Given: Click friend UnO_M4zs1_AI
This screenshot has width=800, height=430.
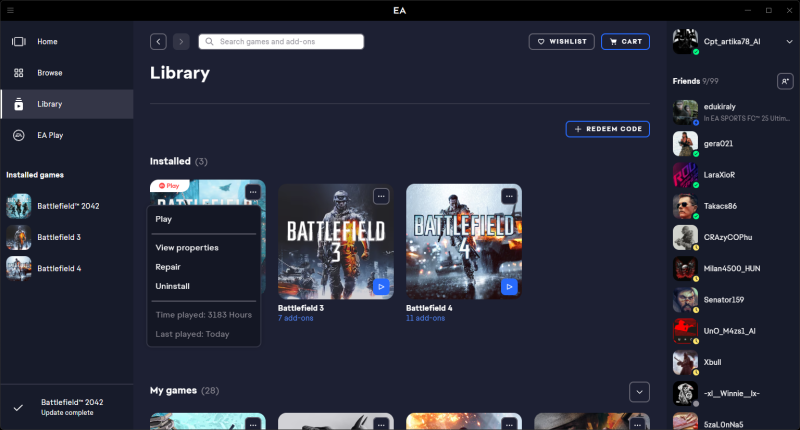Looking at the screenshot, I should [733, 331].
